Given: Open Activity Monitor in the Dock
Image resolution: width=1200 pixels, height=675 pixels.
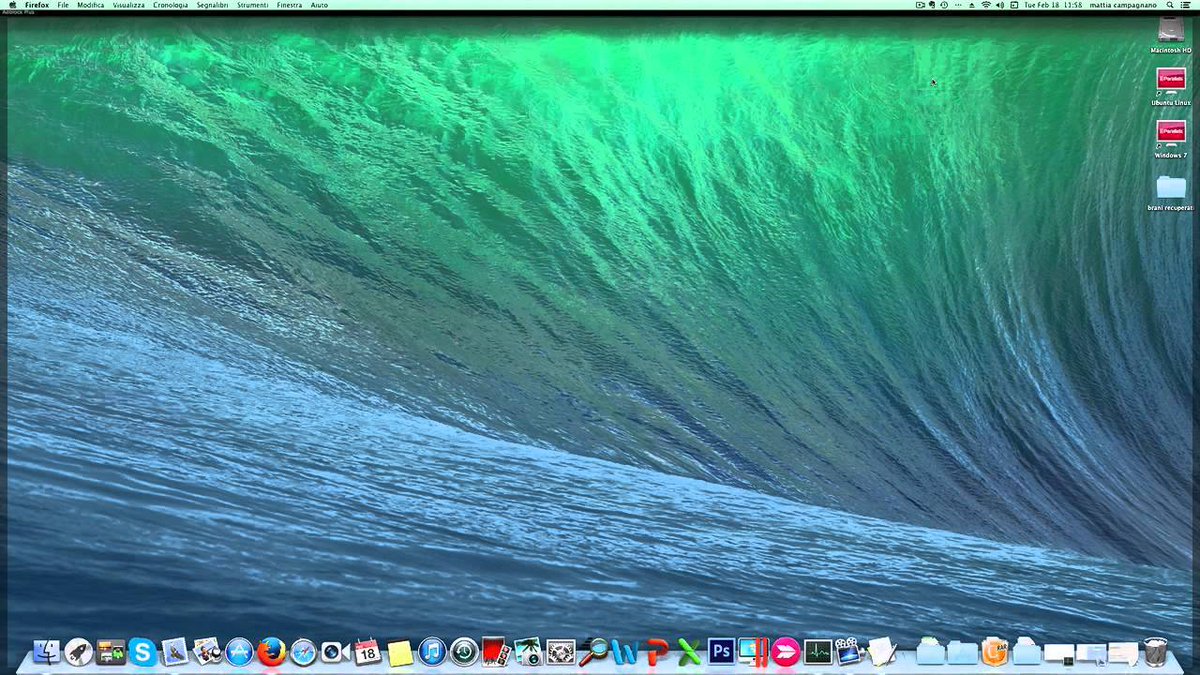Looking at the screenshot, I should [818, 653].
